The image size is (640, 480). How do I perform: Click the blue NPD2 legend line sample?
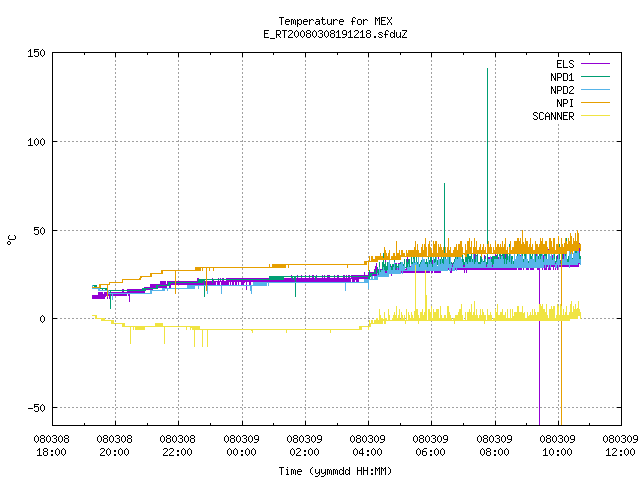click(595, 90)
